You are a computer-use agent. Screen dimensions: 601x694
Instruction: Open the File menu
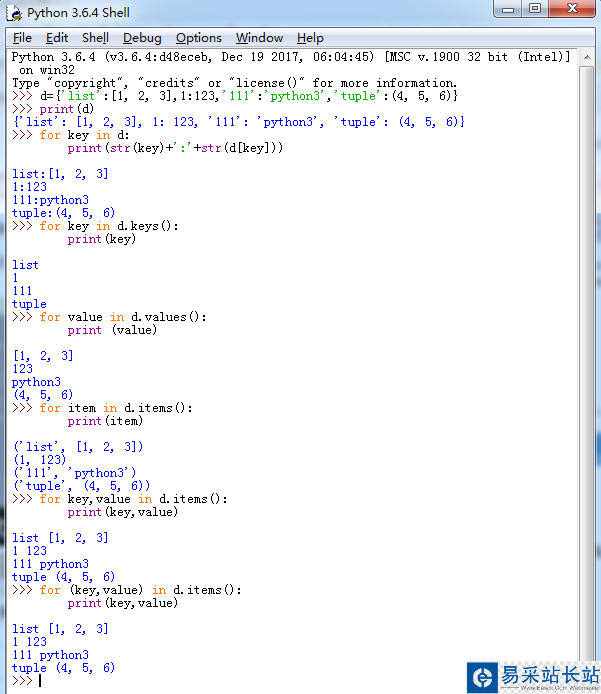pos(22,38)
